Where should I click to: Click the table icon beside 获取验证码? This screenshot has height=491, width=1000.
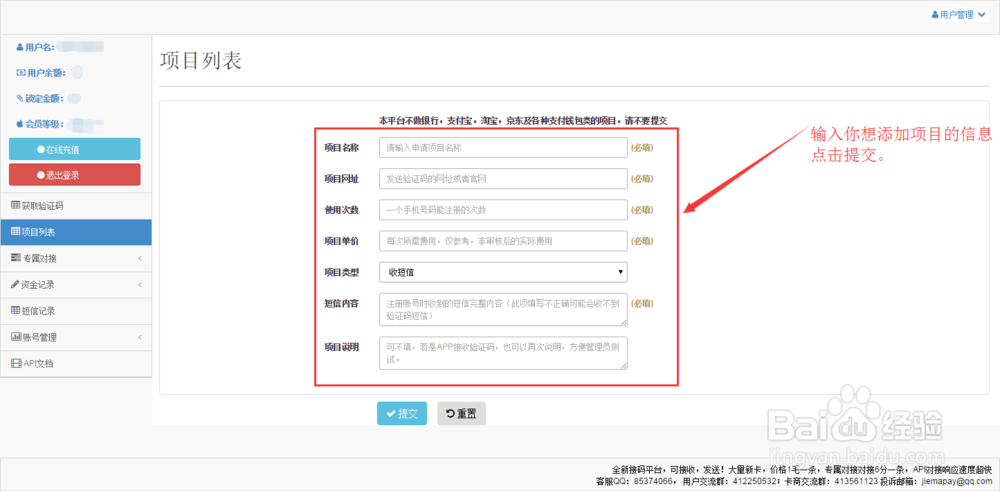pyautogui.click(x=15, y=205)
